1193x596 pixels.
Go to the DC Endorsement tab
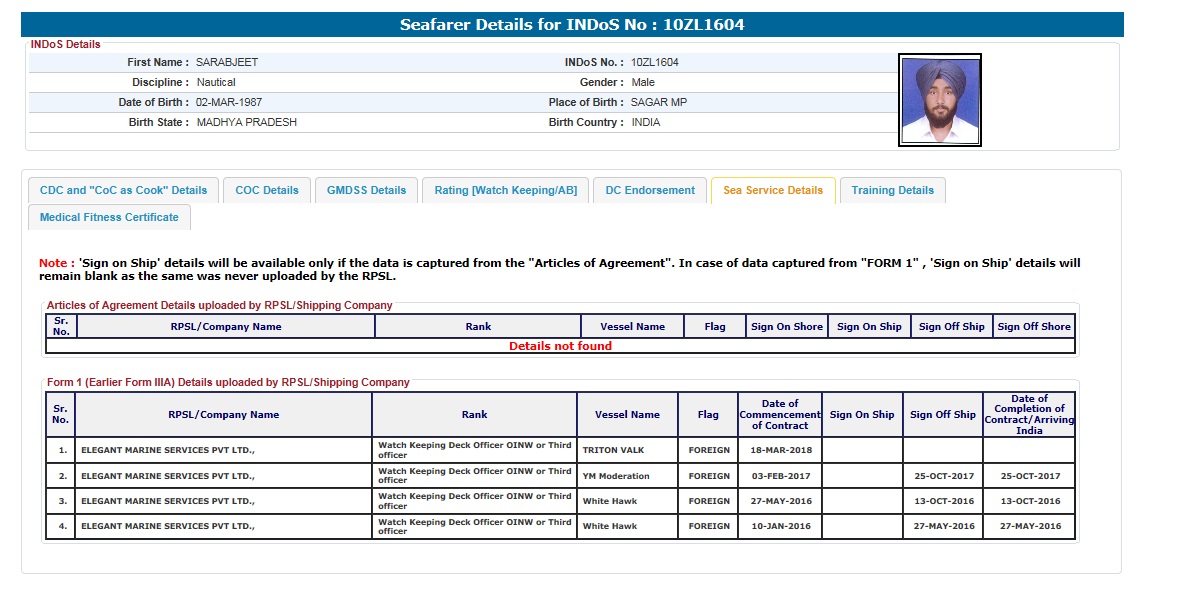click(x=650, y=190)
